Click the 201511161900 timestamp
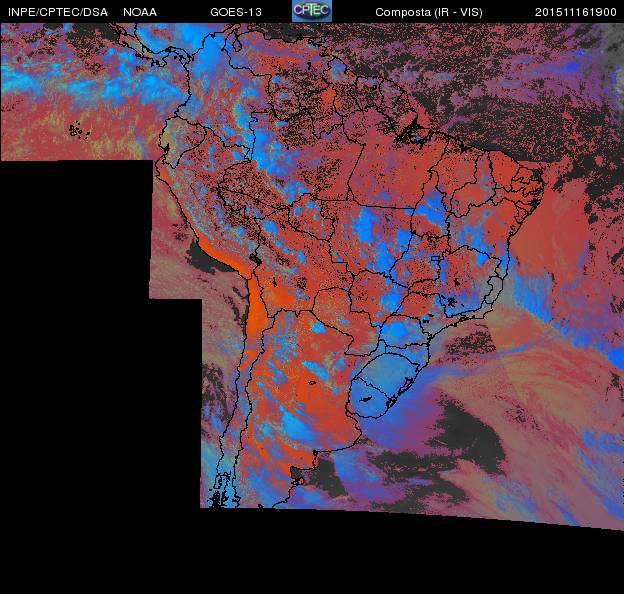The image size is (624, 594). click(575, 12)
